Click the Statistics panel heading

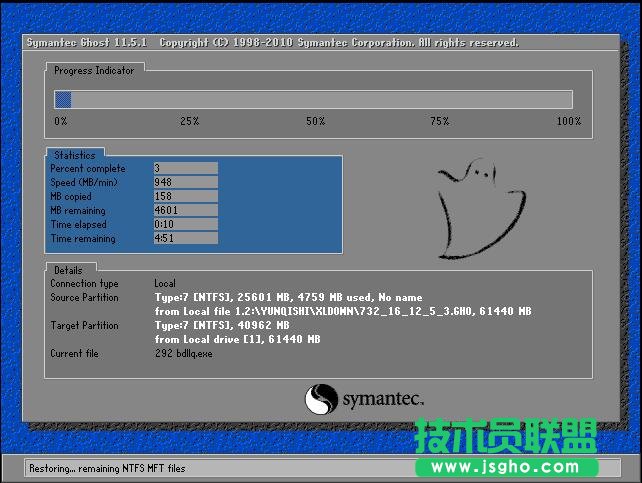tap(75, 155)
